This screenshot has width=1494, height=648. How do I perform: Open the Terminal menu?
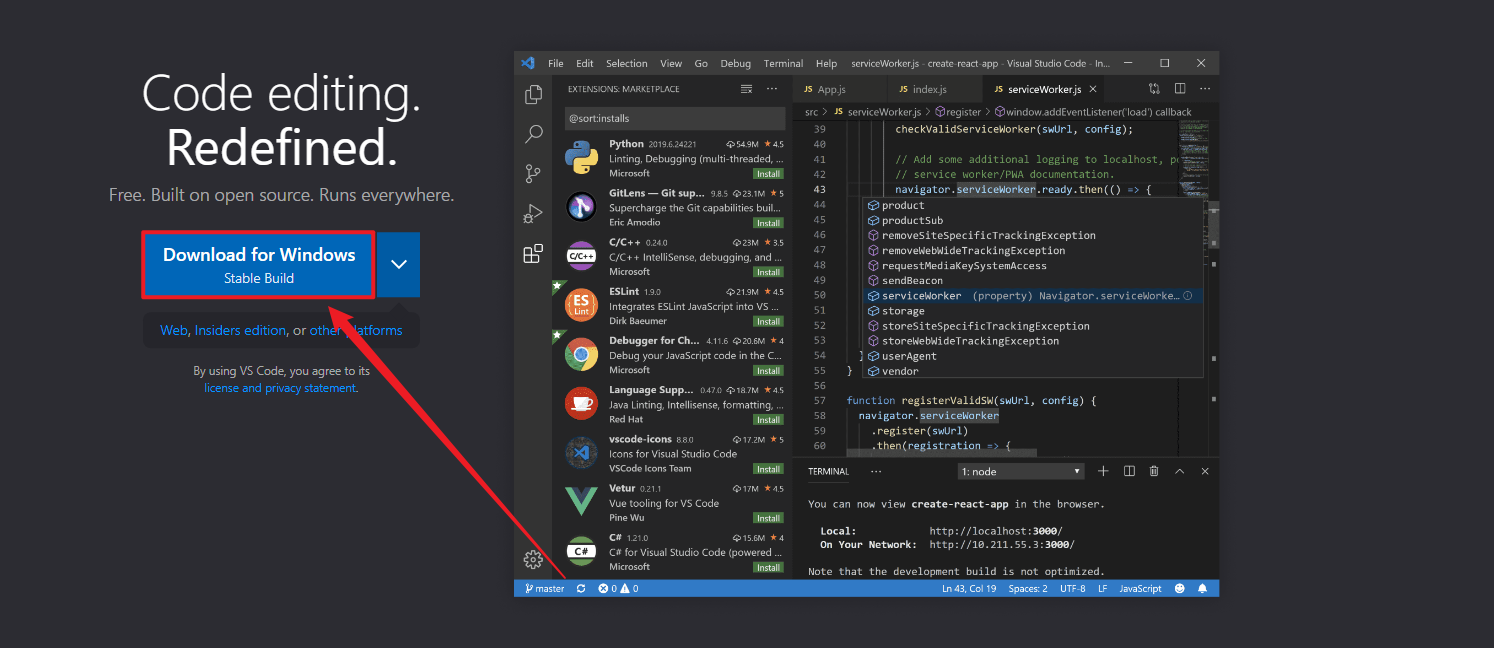(784, 63)
